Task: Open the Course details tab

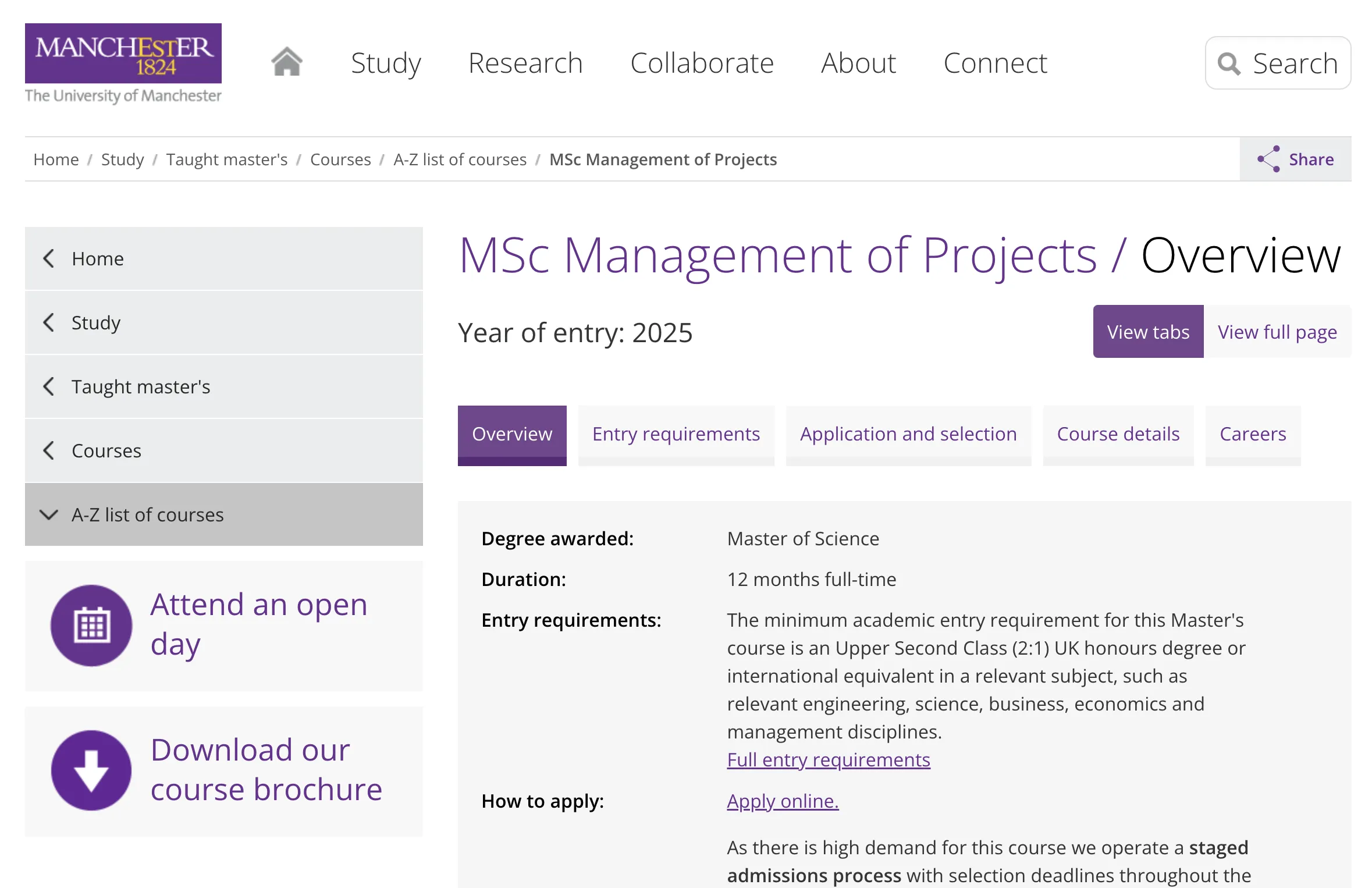Action: click(1118, 434)
